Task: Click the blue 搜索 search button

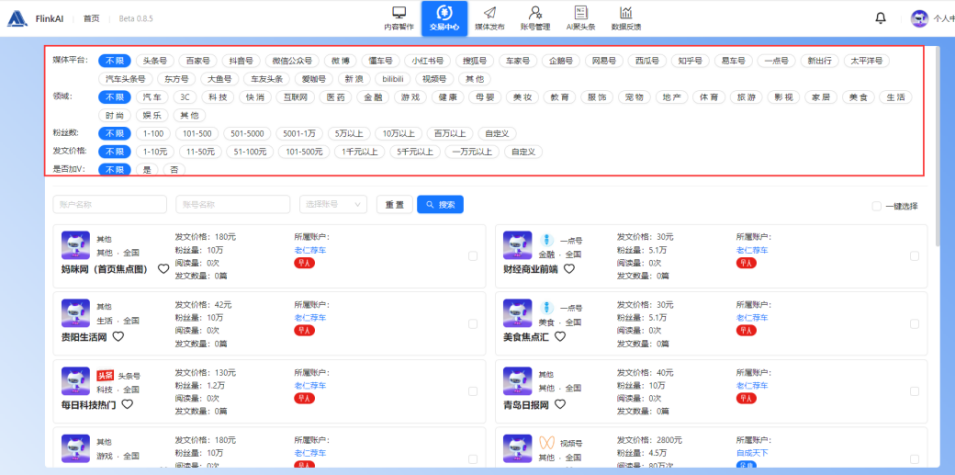Action: (440, 205)
